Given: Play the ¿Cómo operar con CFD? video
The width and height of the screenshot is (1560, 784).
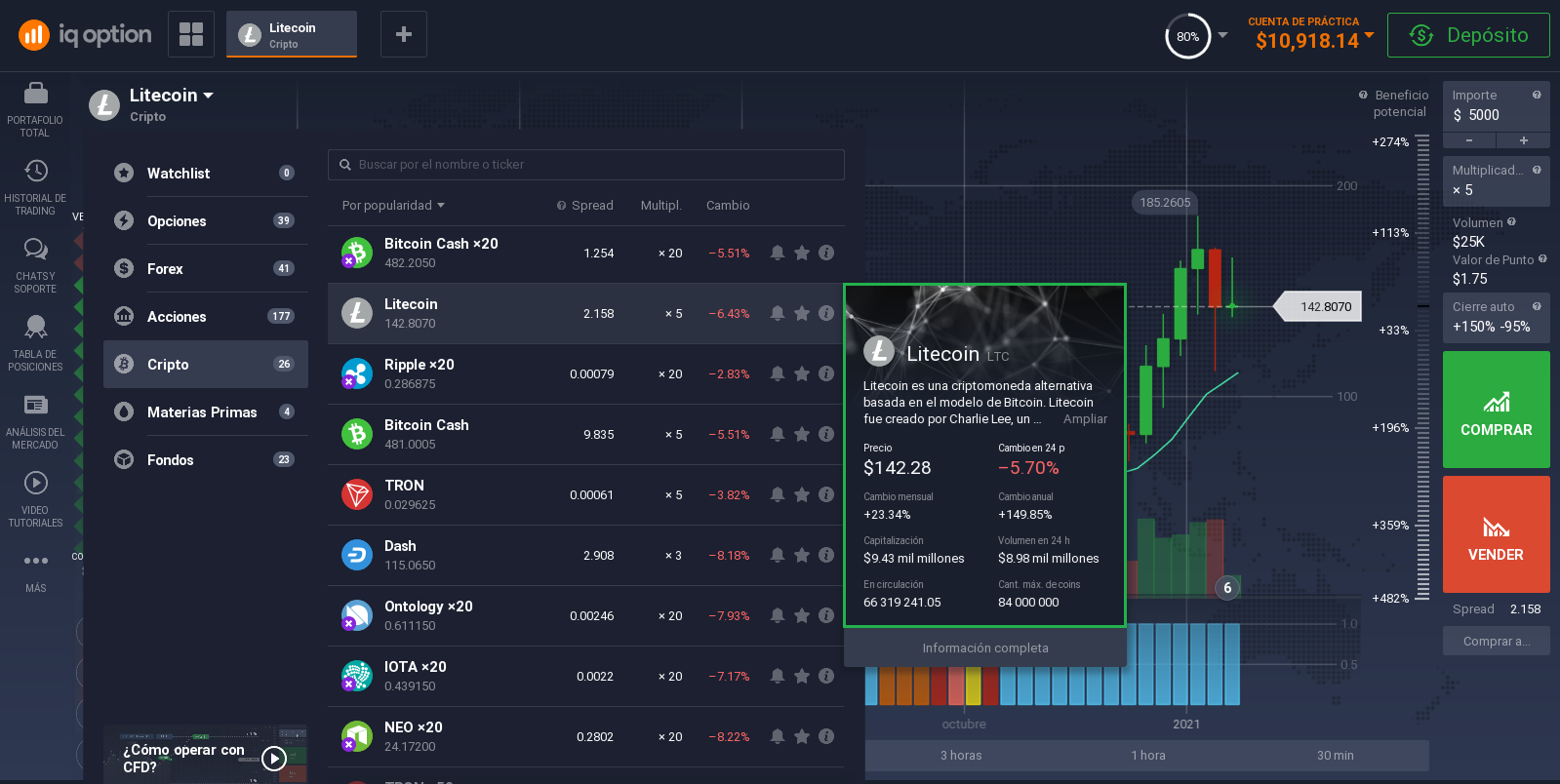Looking at the screenshot, I should (274, 758).
